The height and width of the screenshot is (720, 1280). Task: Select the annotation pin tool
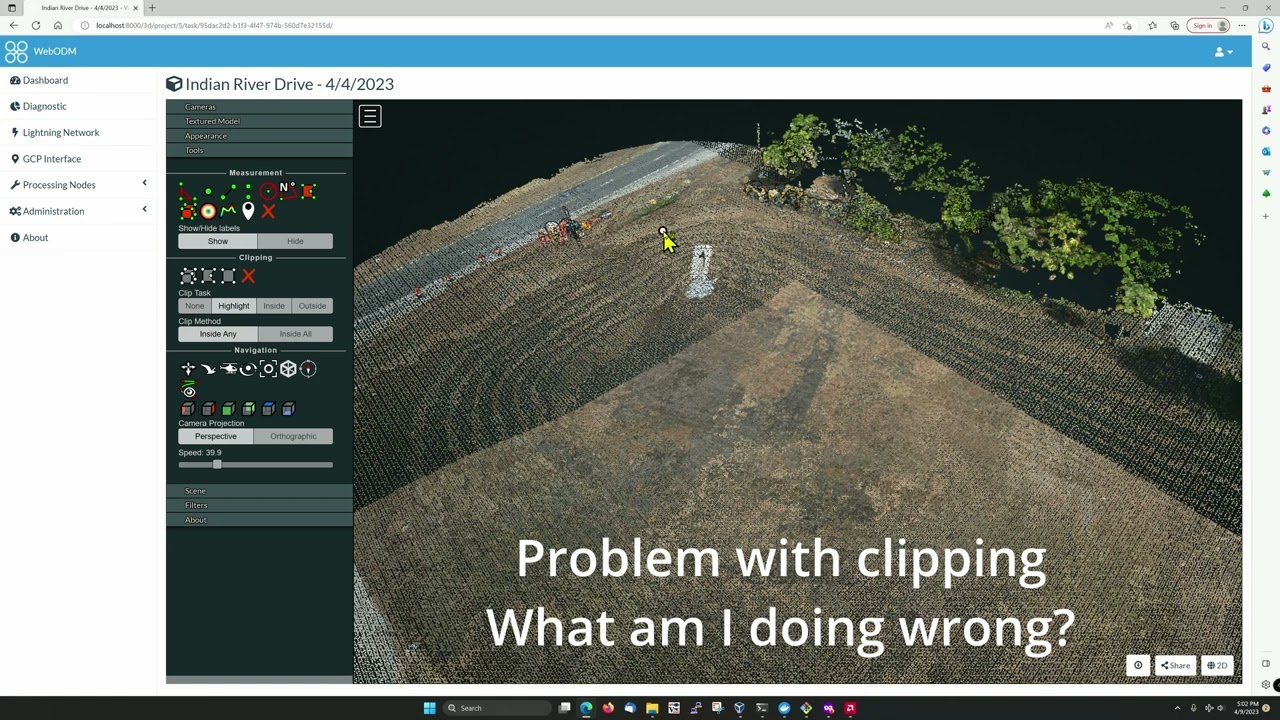click(x=248, y=211)
